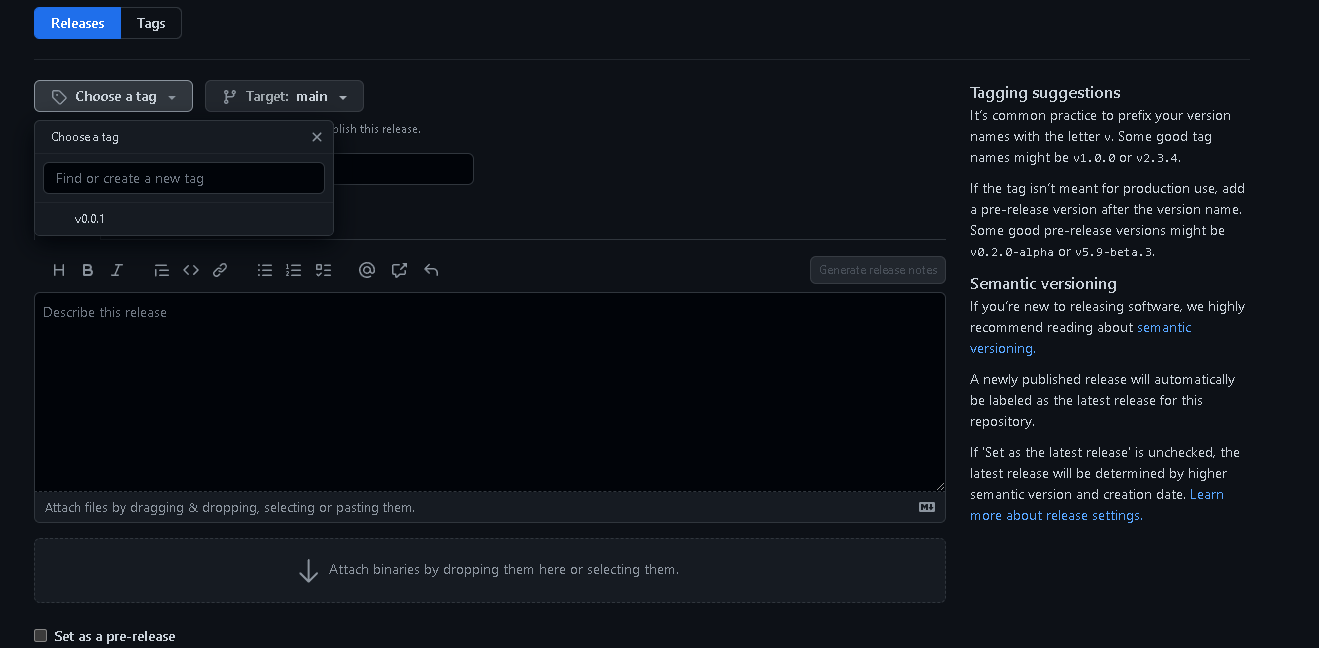Add a task list to the description

323,270
